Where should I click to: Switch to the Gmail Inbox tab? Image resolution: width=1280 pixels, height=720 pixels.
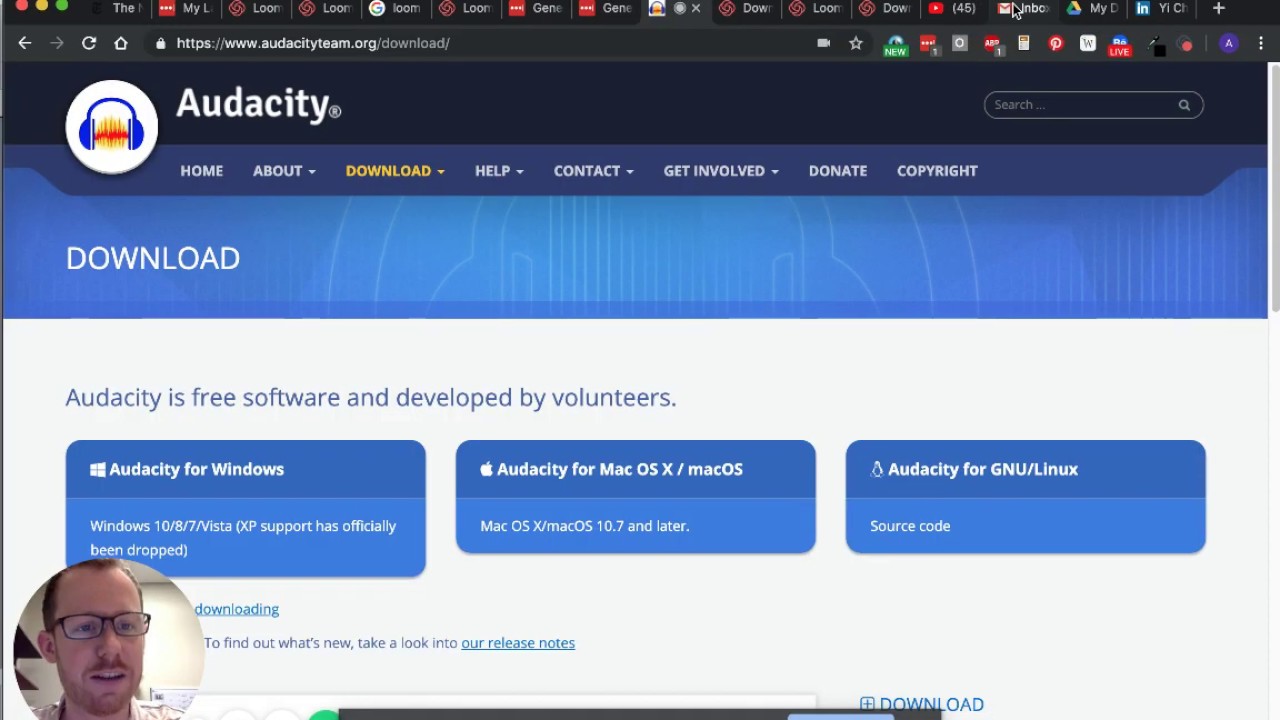point(1024,8)
